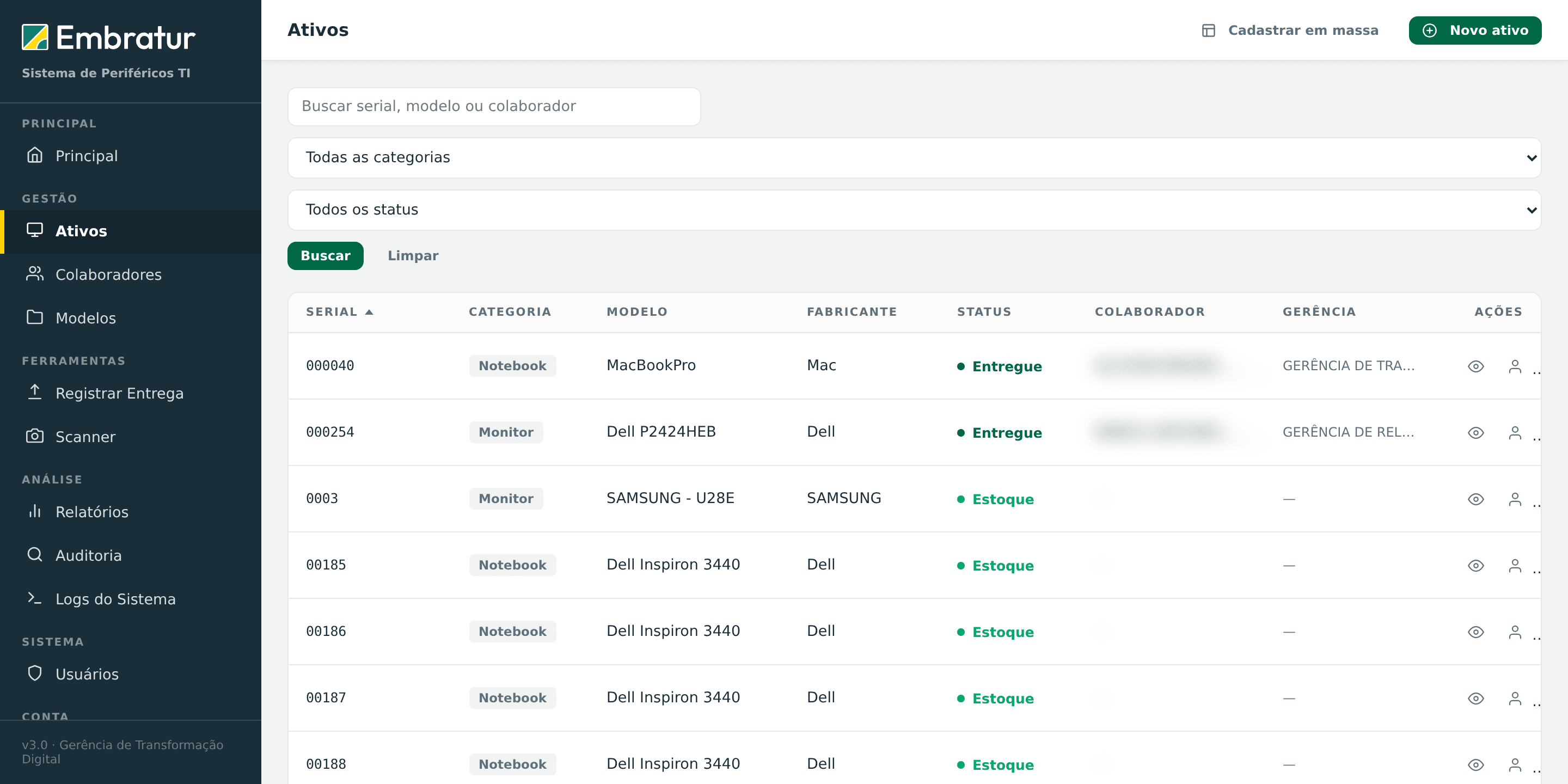Click the Buscar button
1568x784 pixels.
325,256
